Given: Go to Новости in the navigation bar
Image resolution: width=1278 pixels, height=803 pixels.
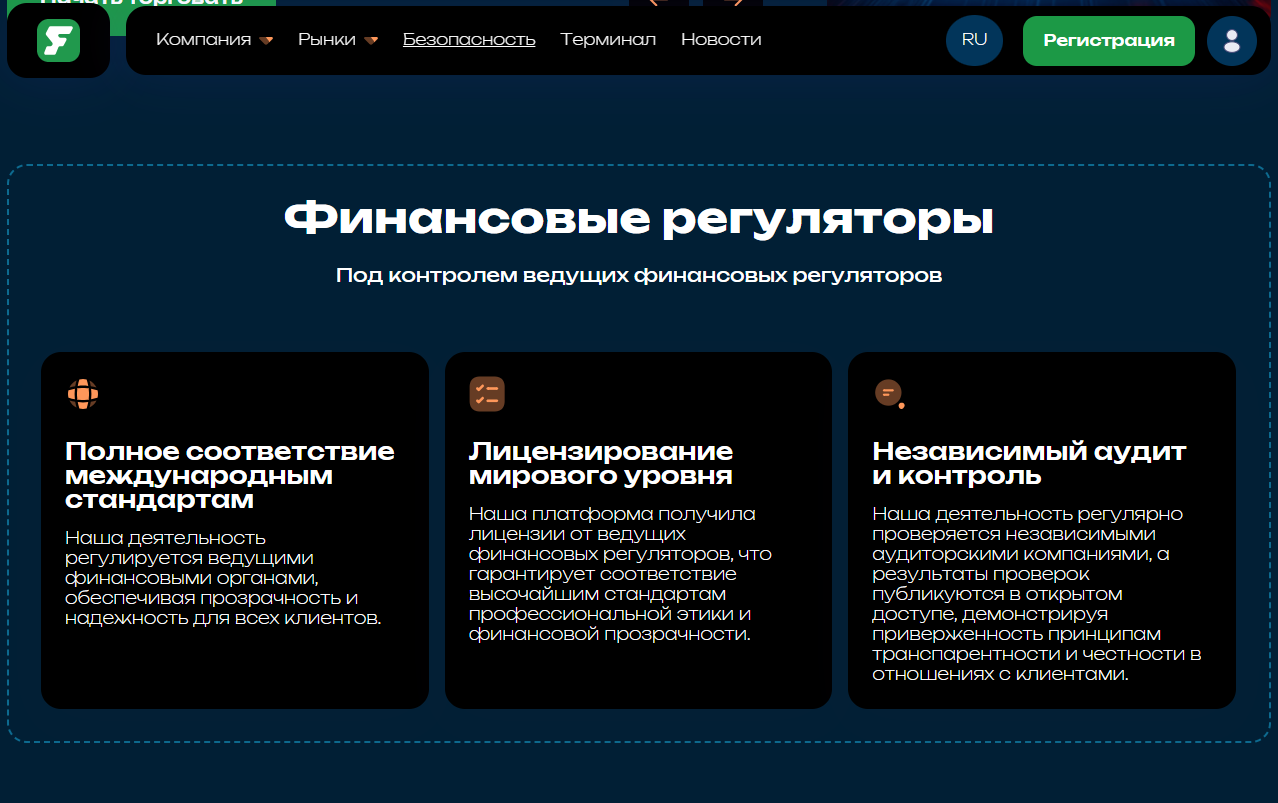Looking at the screenshot, I should [x=721, y=40].
